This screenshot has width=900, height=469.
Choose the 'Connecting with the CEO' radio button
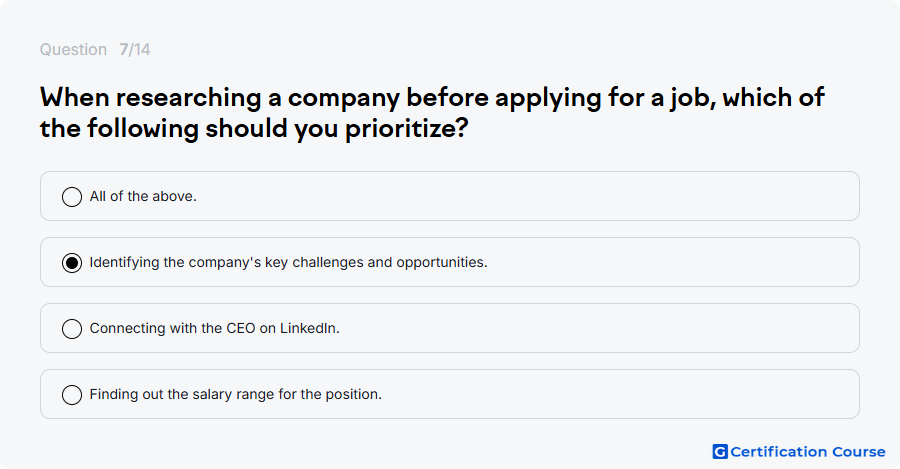[72, 328]
